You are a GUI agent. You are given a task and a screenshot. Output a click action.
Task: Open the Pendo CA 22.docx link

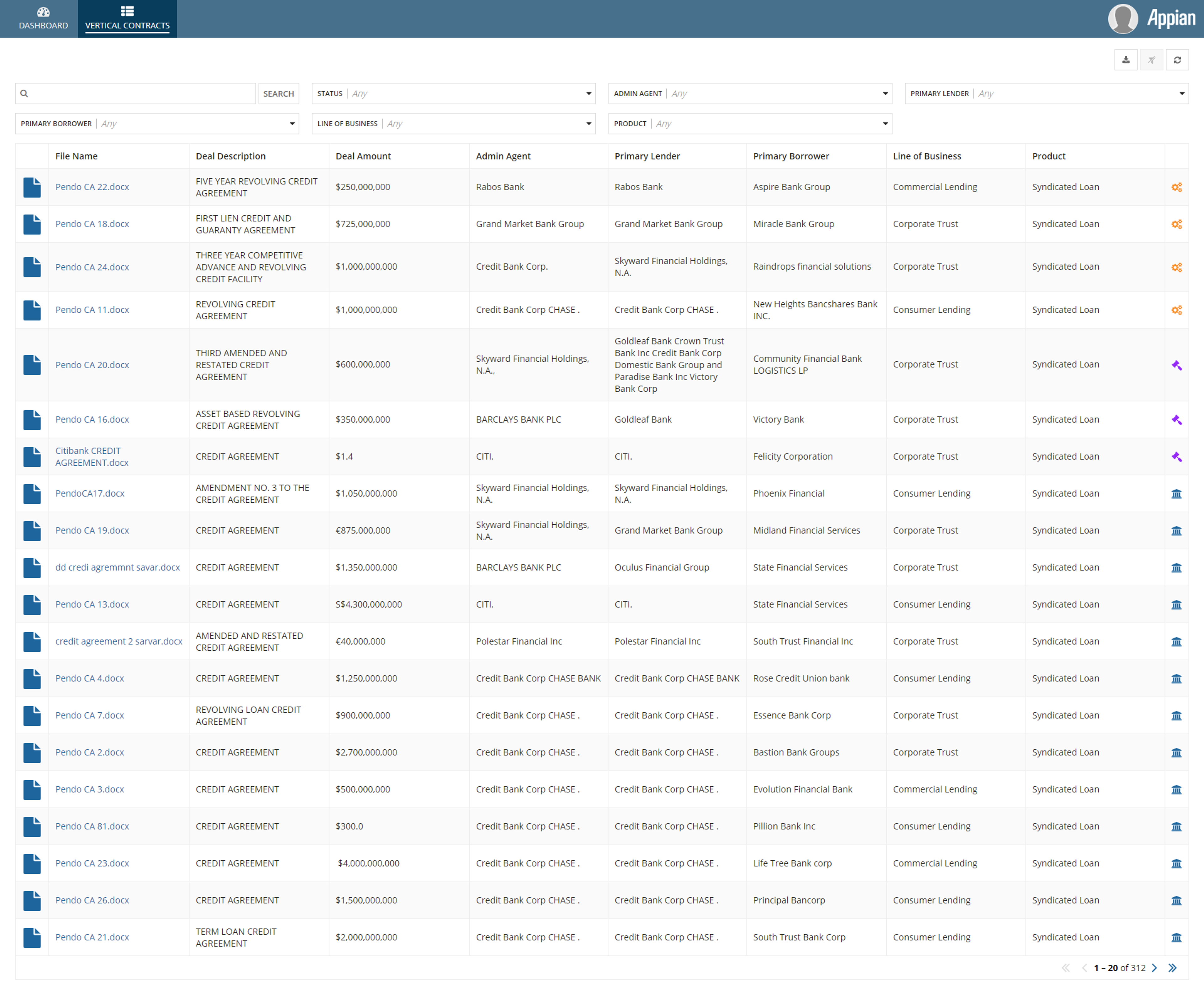tap(92, 187)
